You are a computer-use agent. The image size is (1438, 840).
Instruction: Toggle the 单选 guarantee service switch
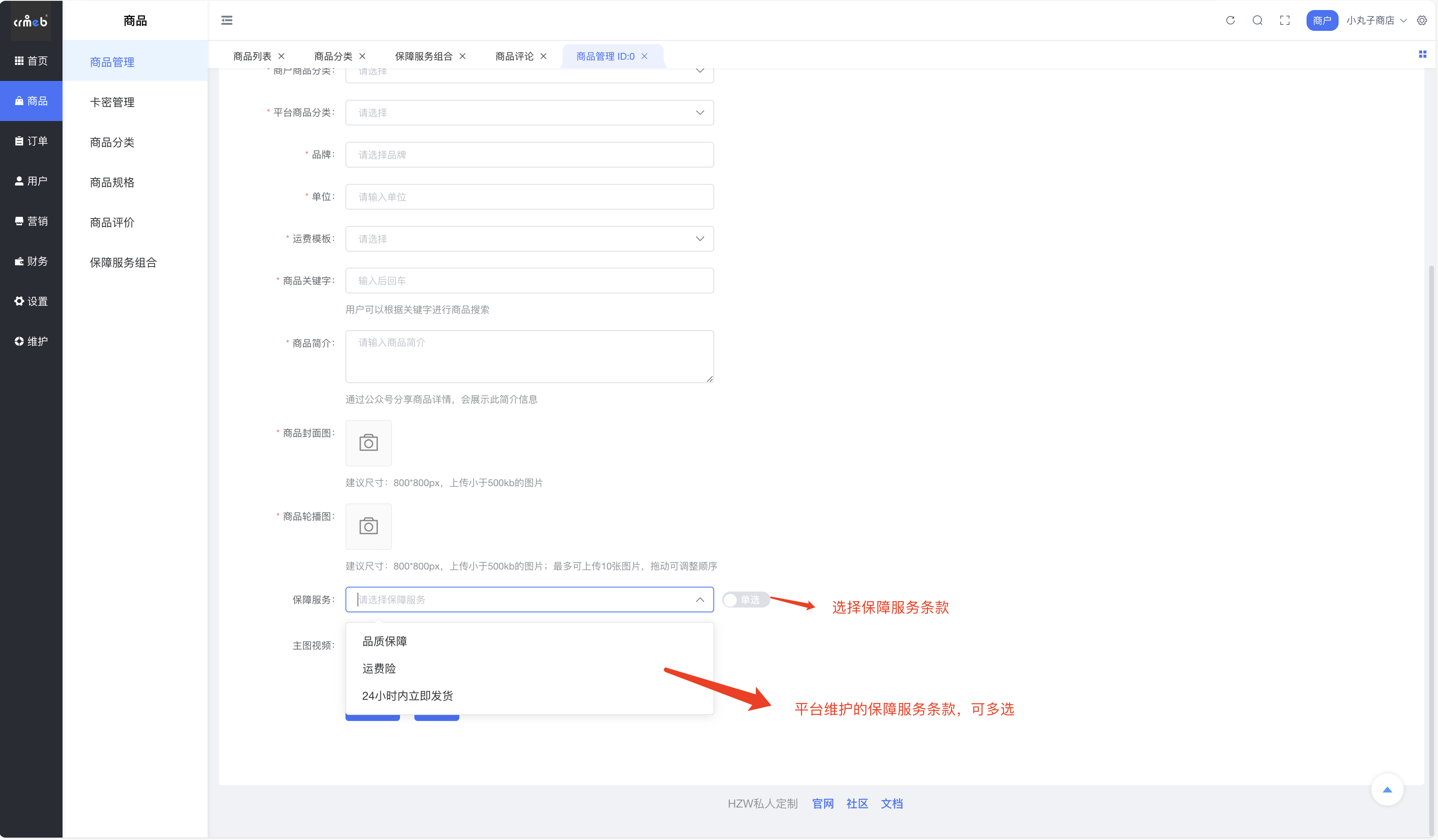(745, 600)
